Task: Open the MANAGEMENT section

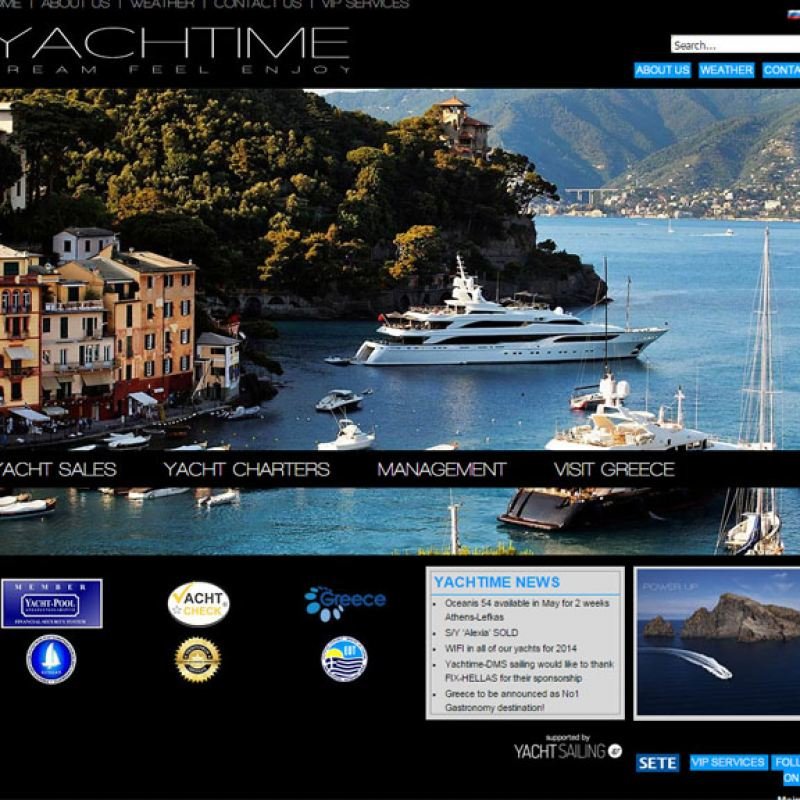Action: [442, 469]
